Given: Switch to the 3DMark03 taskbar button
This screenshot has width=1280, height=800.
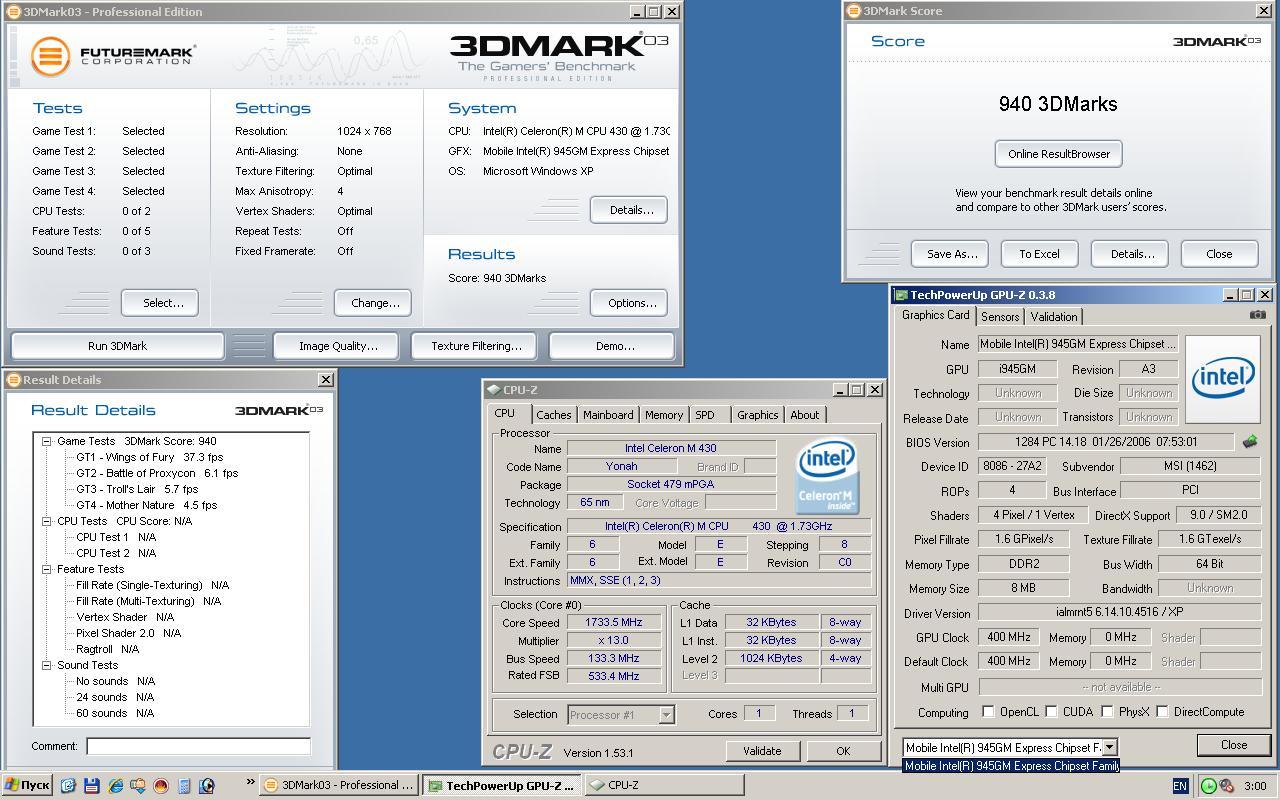Looking at the screenshot, I should [338, 786].
